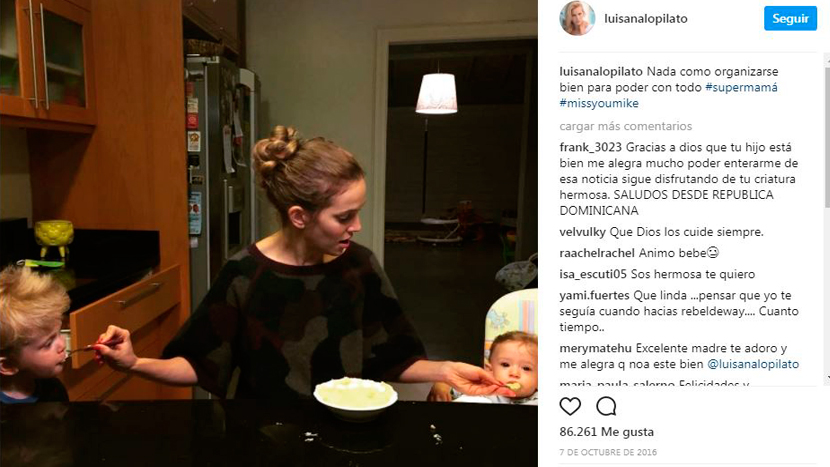
Task: Open luisanalopilato profile avatar
Action: click(577, 18)
